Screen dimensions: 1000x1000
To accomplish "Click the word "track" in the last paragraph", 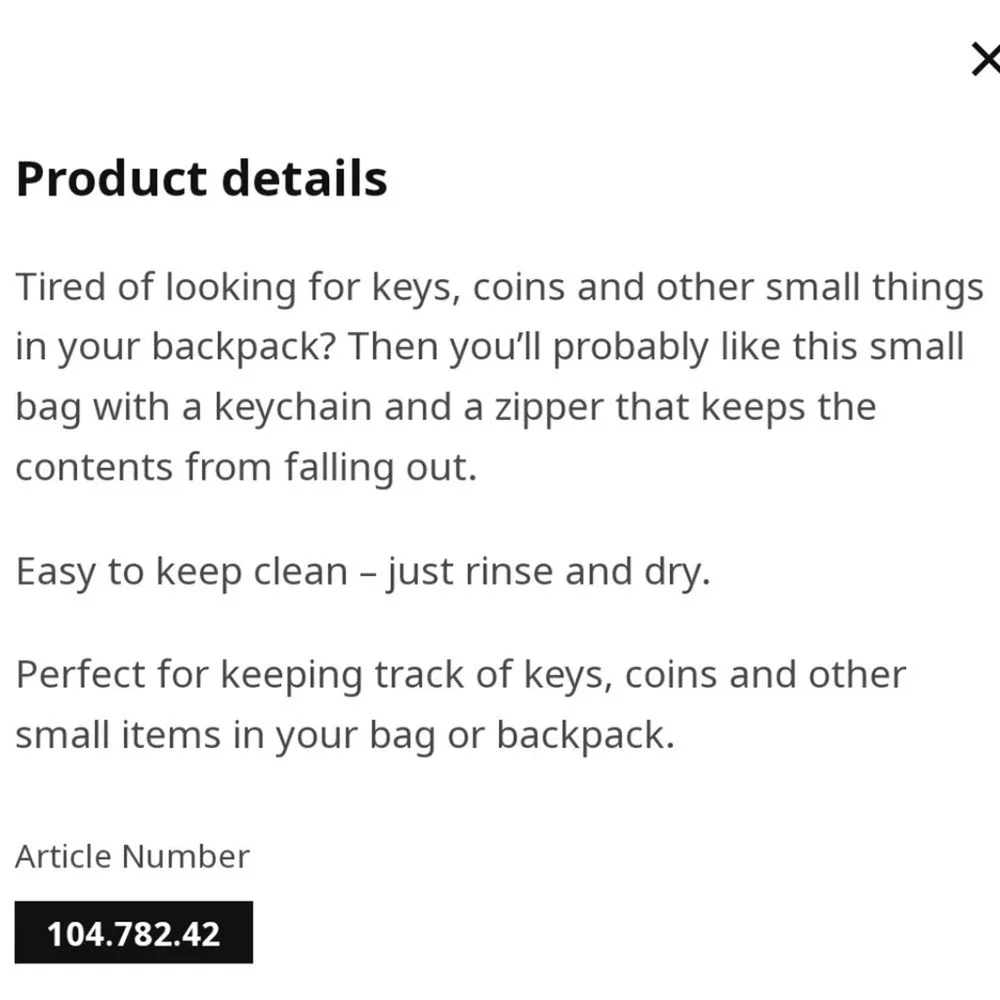I will (x=419, y=675).
